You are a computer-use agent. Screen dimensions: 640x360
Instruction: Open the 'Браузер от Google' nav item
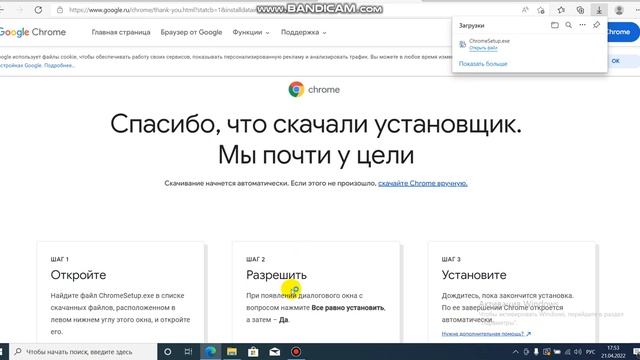pyautogui.click(x=191, y=32)
